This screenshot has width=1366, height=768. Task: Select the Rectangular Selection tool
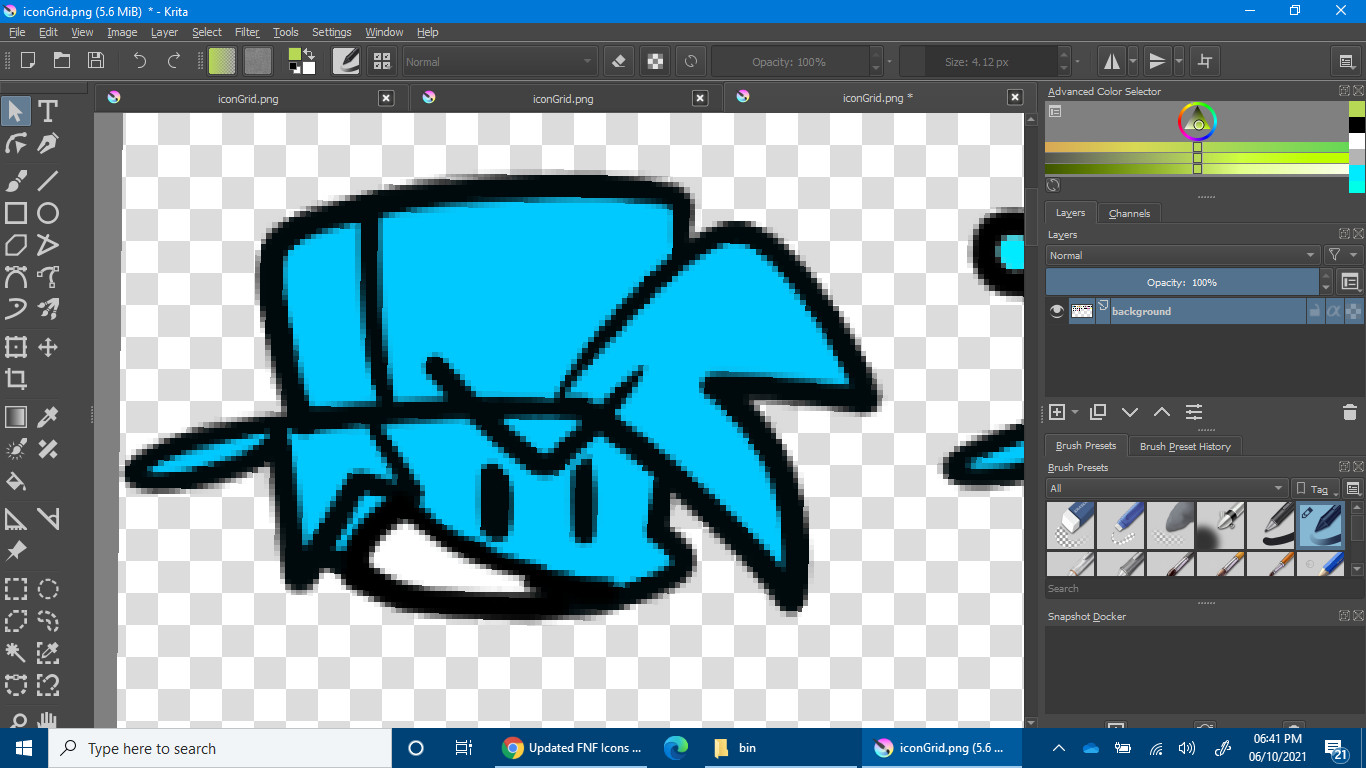click(16, 588)
